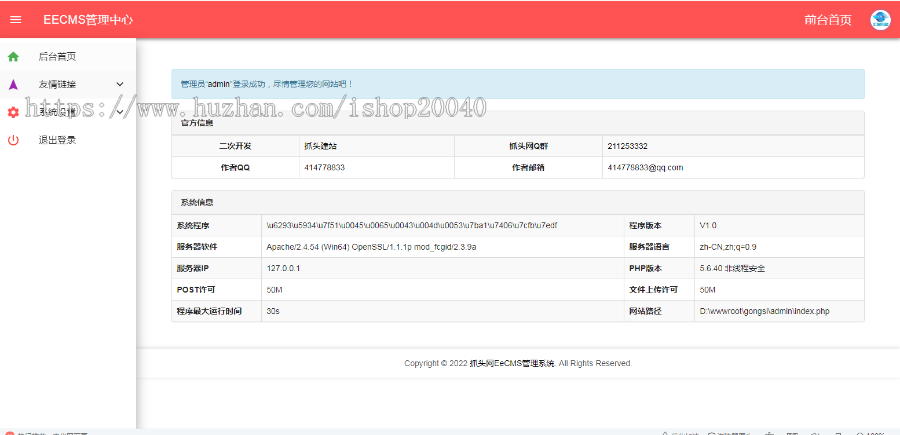Select max run time 30s value
900x435 pixels.
tap(273, 311)
